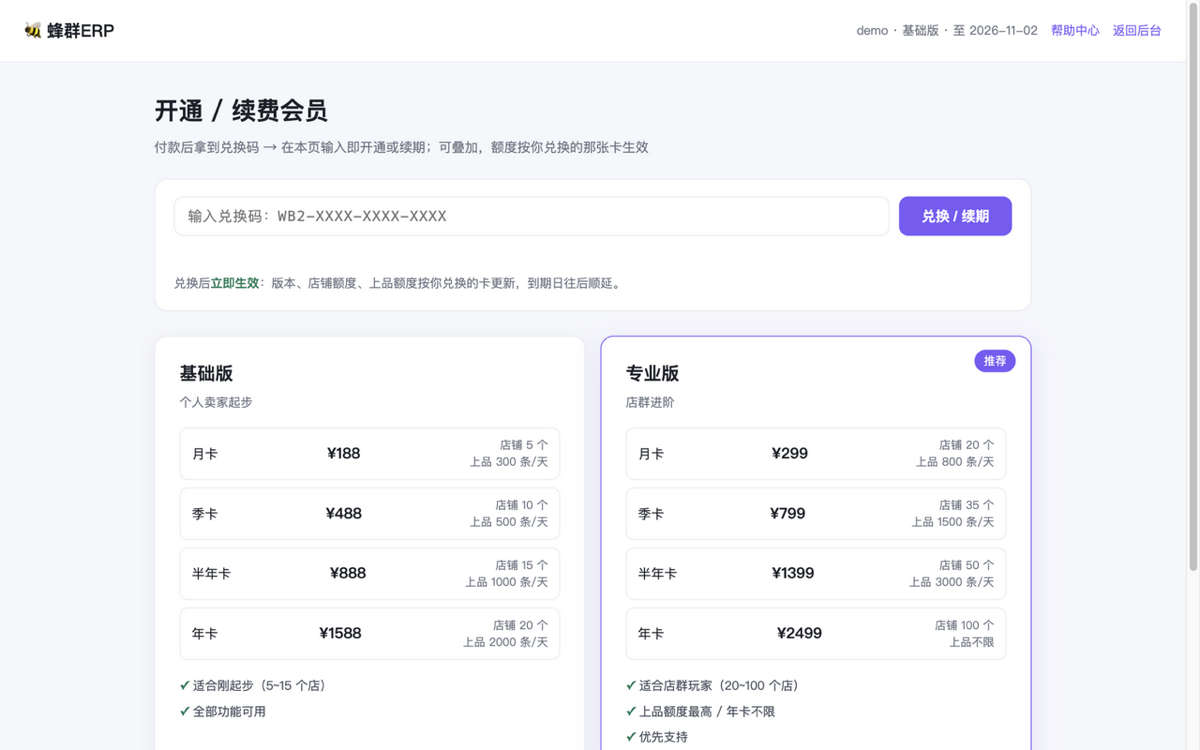Select the 专业版 季卡 ¥799 row

pos(816,514)
